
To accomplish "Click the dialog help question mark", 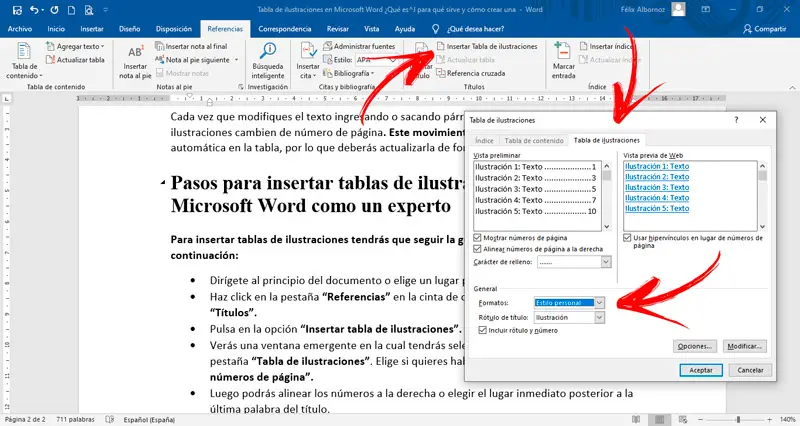I will click(x=736, y=120).
